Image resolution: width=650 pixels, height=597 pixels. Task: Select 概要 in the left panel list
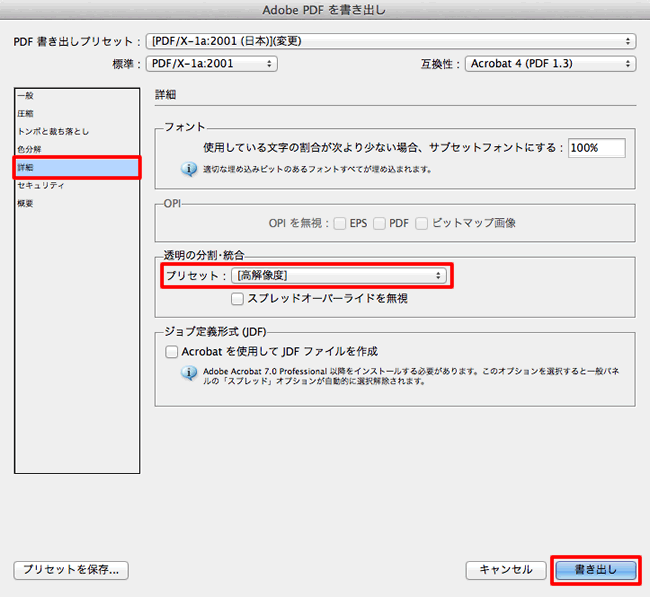[77, 204]
